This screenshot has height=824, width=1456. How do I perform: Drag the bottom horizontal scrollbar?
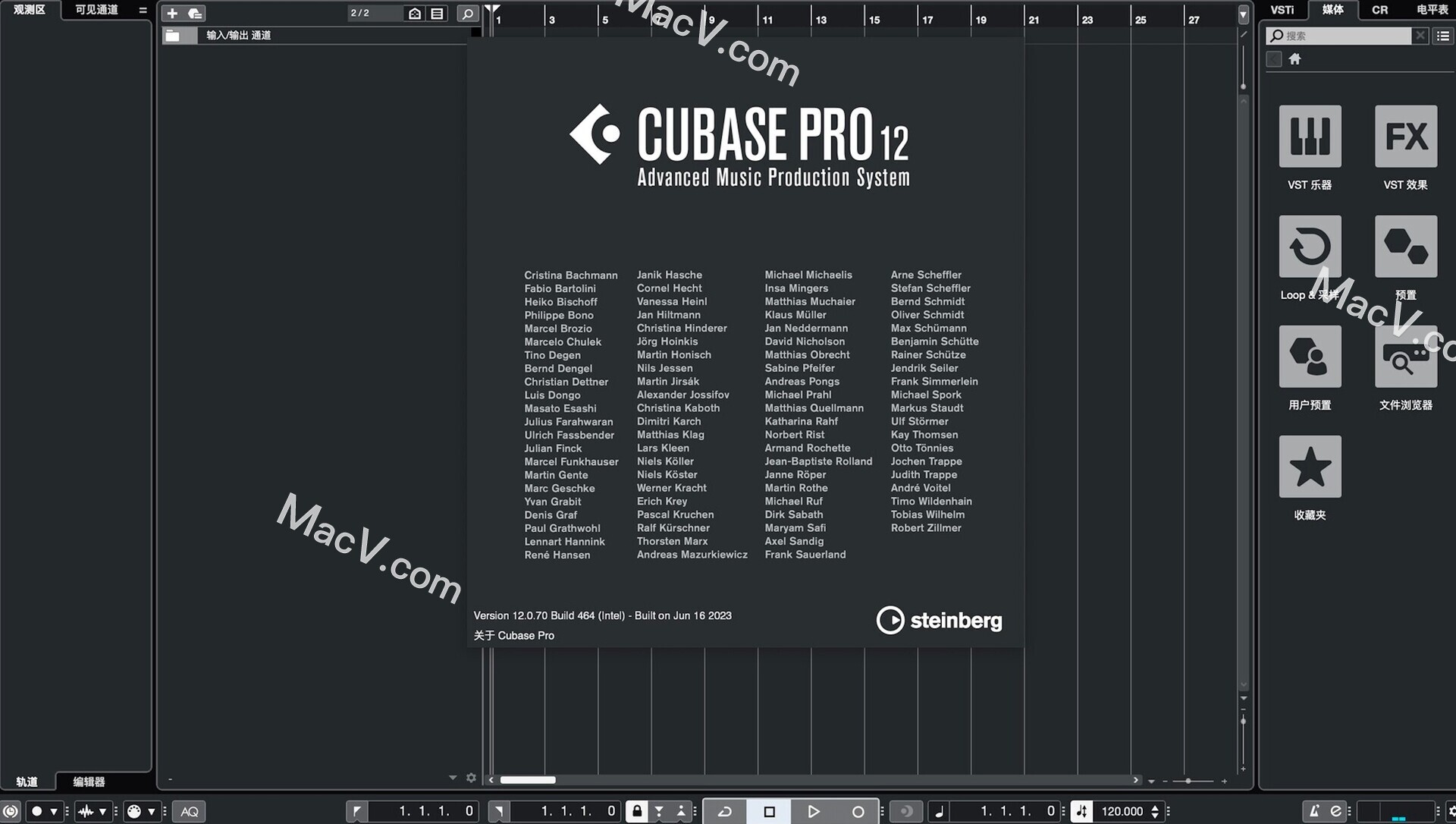click(530, 779)
